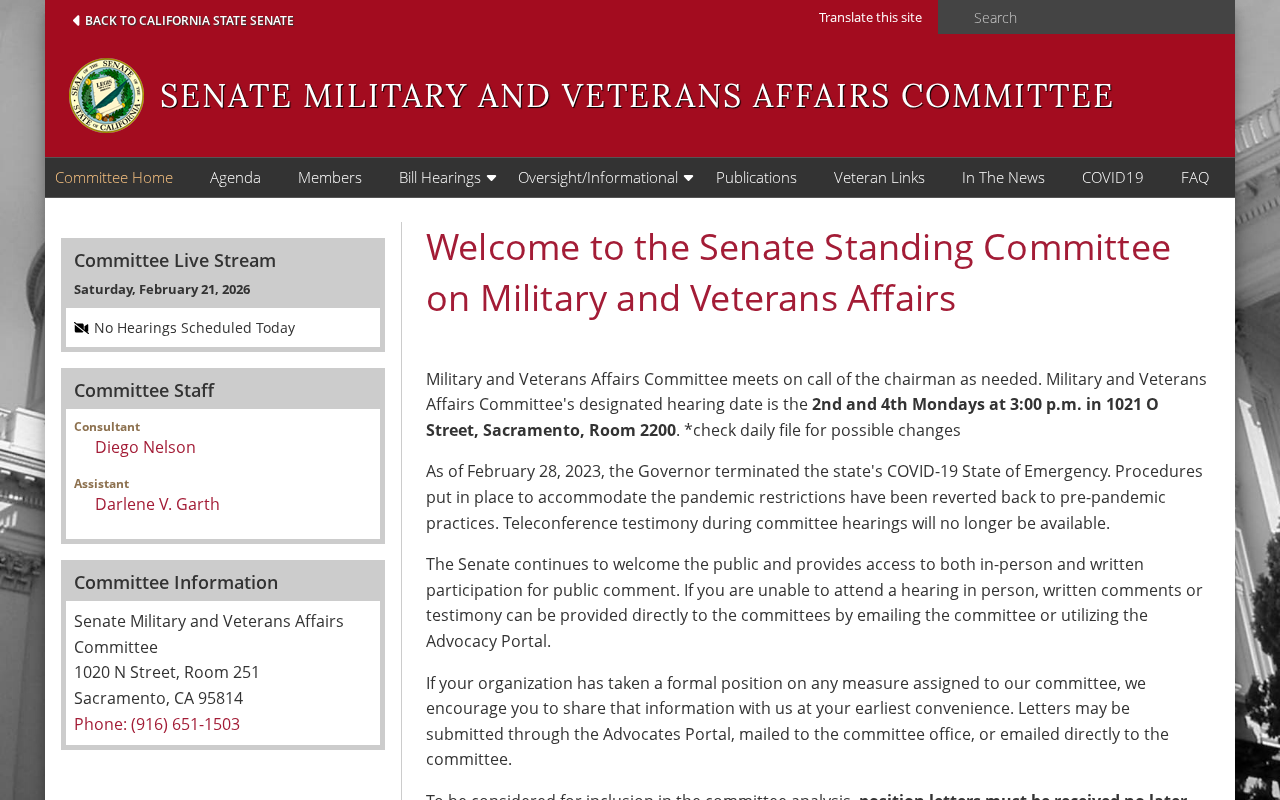The width and height of the screenshot is (1280, 800).
Task: Click the no-video camera icon in Live Stream
Action: 81,328
